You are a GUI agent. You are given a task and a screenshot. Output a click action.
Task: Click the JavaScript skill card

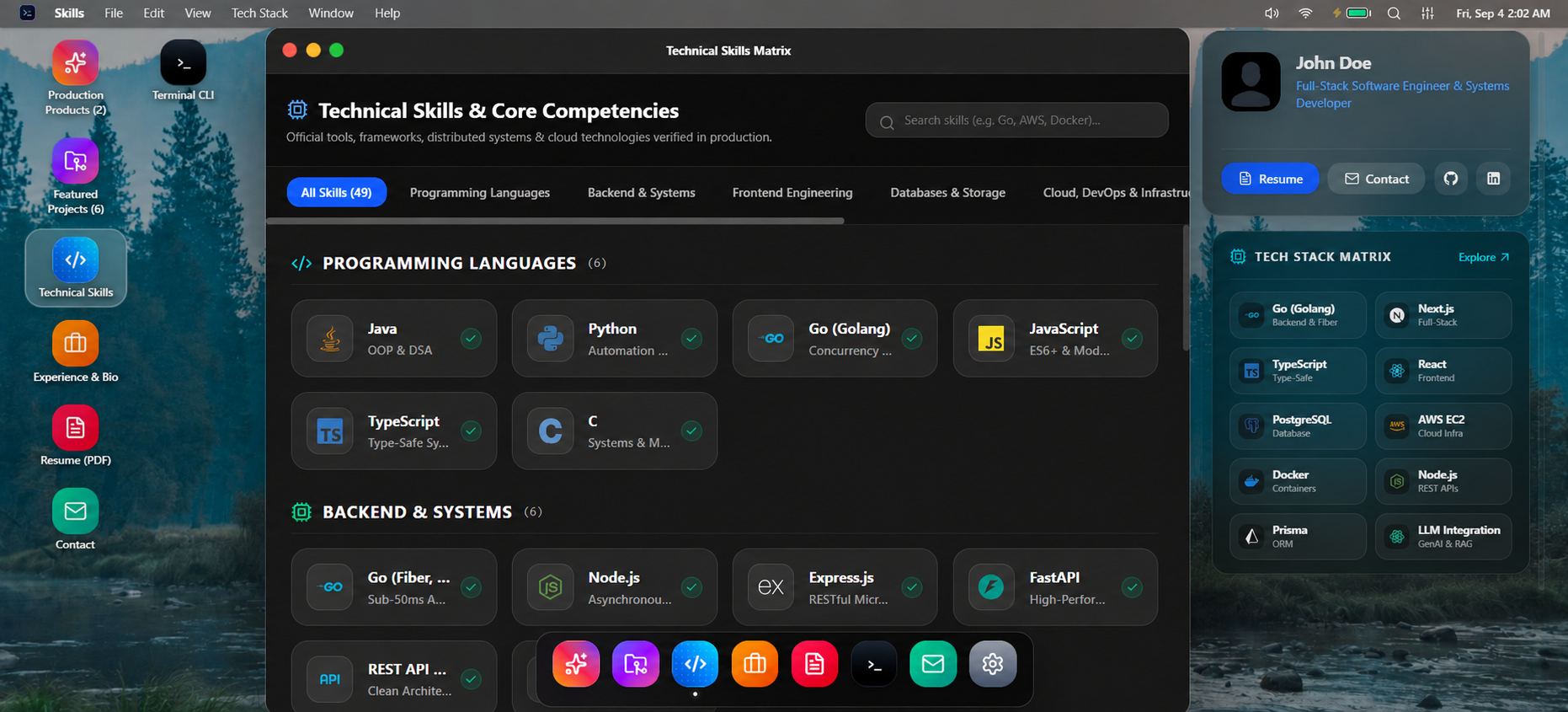click(x=1055, y=339)
